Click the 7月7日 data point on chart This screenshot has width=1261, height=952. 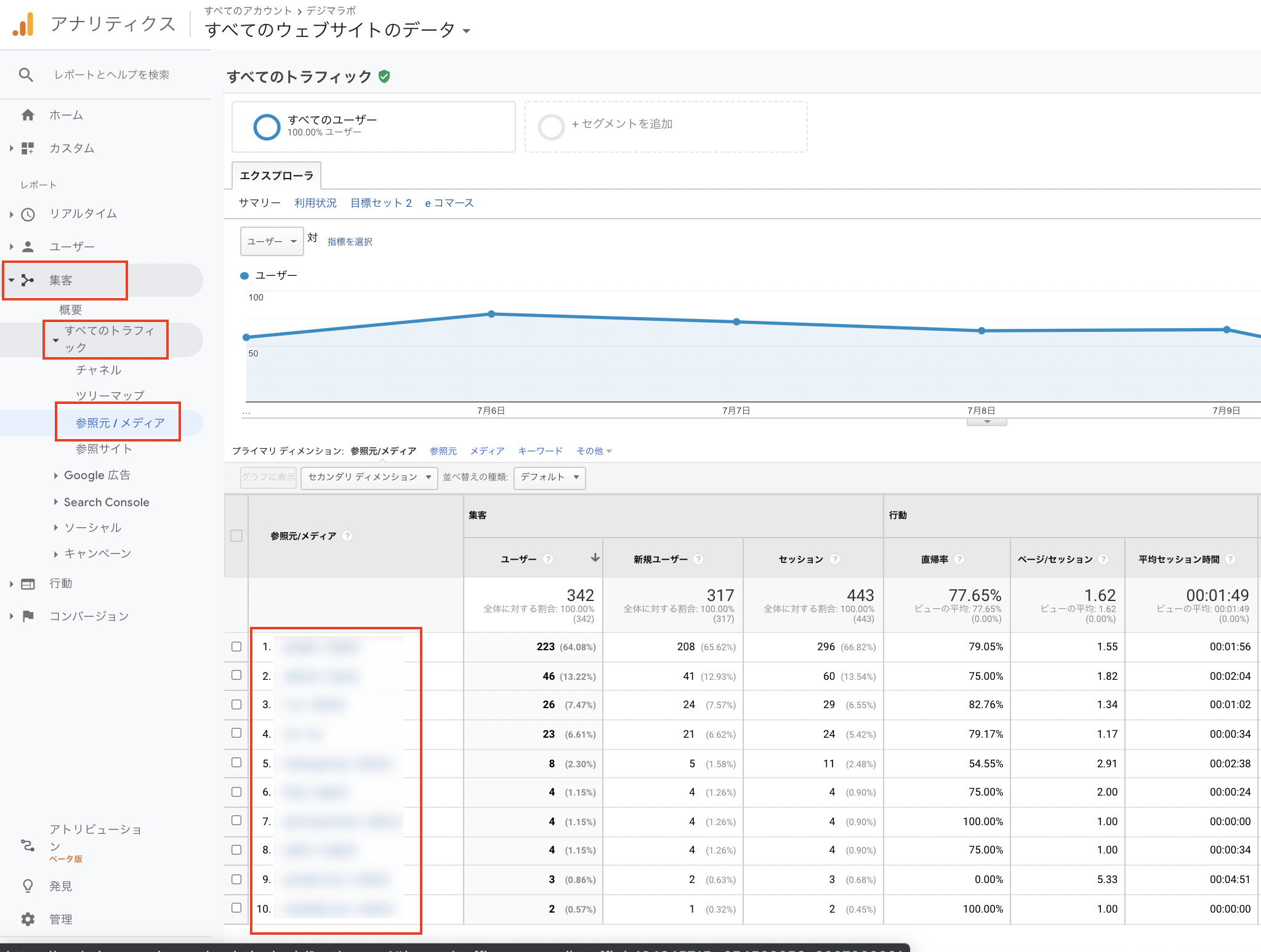(736, 322)
